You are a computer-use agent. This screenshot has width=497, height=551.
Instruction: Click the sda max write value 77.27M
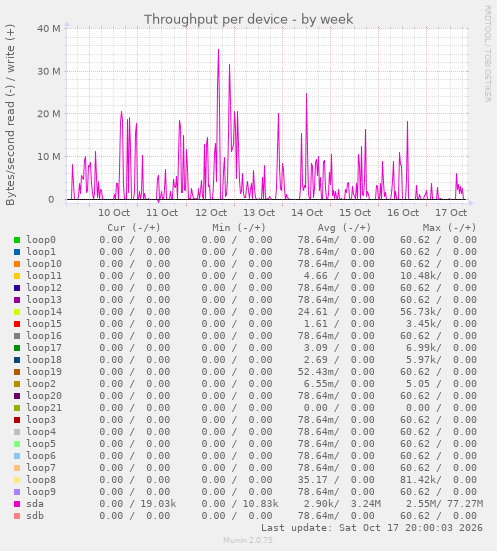pos(465,504)
